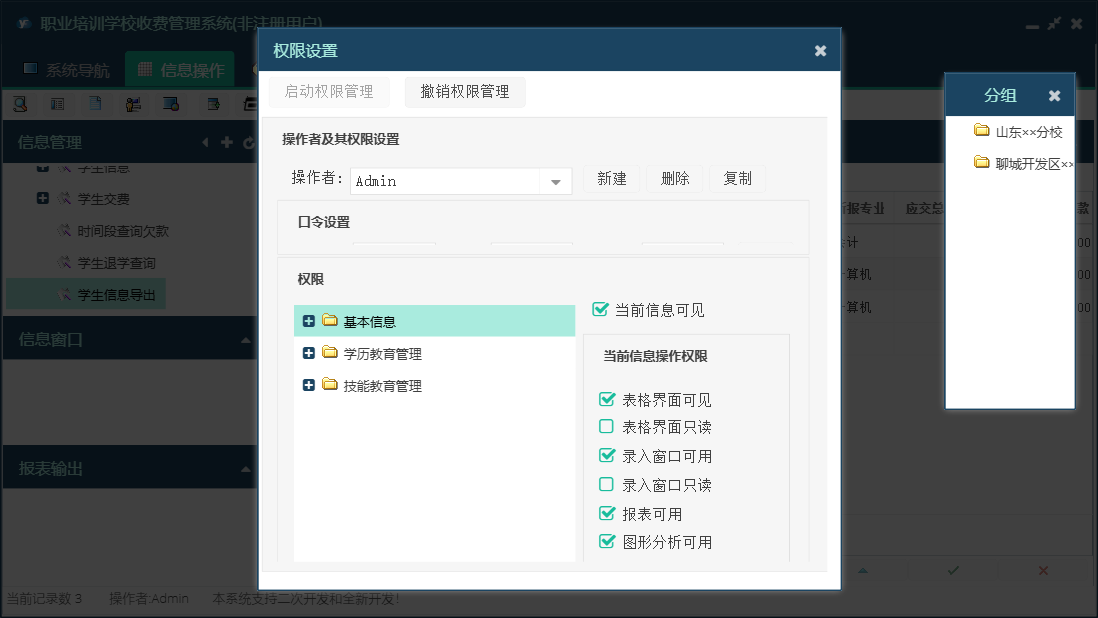Click the 撤销权限管理 button
The height and width of the screenshot is (618, 1098).
(465, 92)
